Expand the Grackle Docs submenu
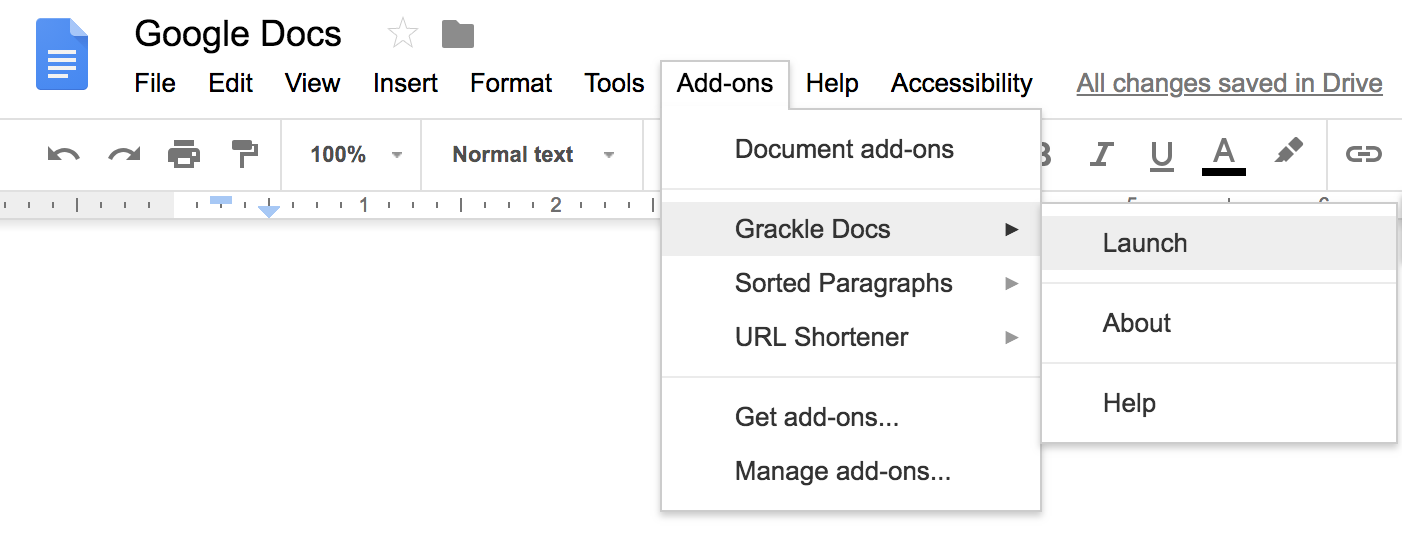This screenshot has height=552, width=1402. pos(851,229)
